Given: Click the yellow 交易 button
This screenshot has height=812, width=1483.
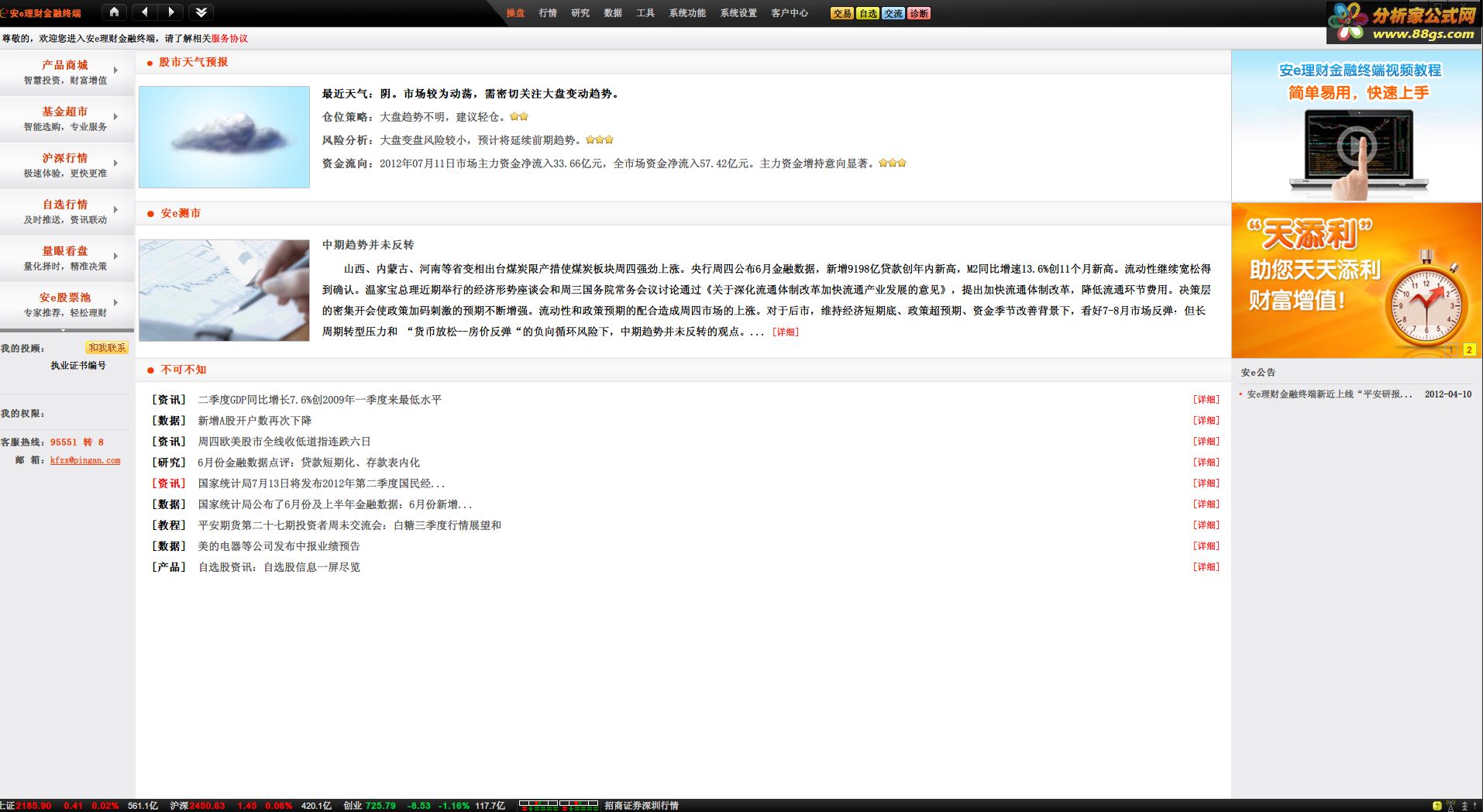Looking at the screenshot, I should tap(842, 13).
